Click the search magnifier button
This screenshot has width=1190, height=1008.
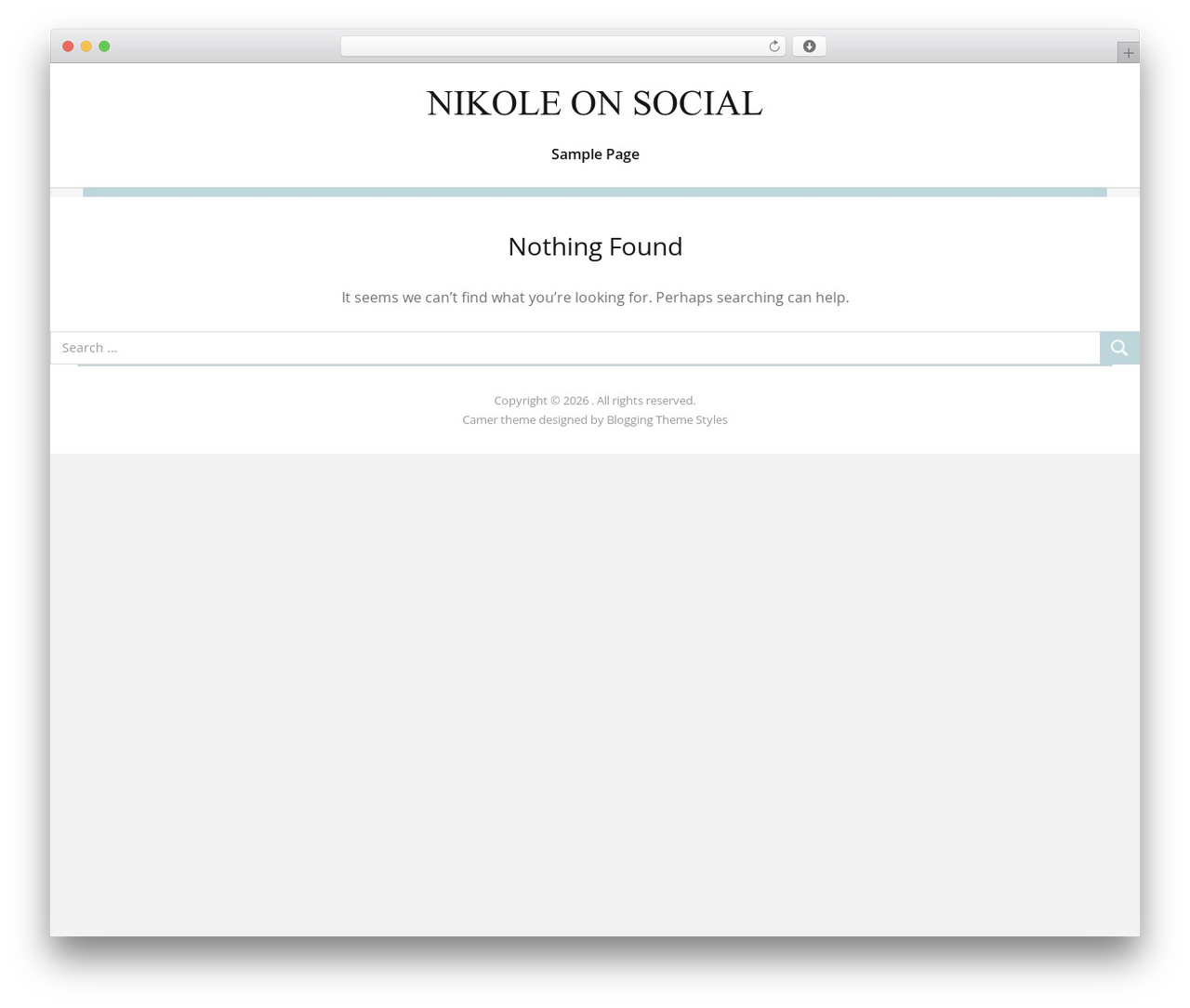(1119, 348)
